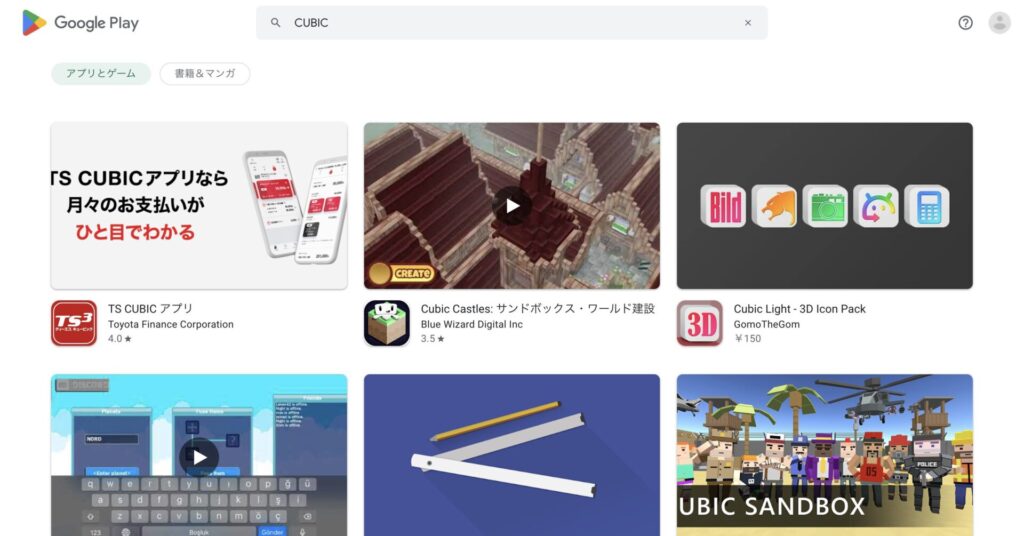The height and width of the screenshot is (536, 1024).
Task: Click the Cubic Light 3D app icon
Action: coord(699,323)
